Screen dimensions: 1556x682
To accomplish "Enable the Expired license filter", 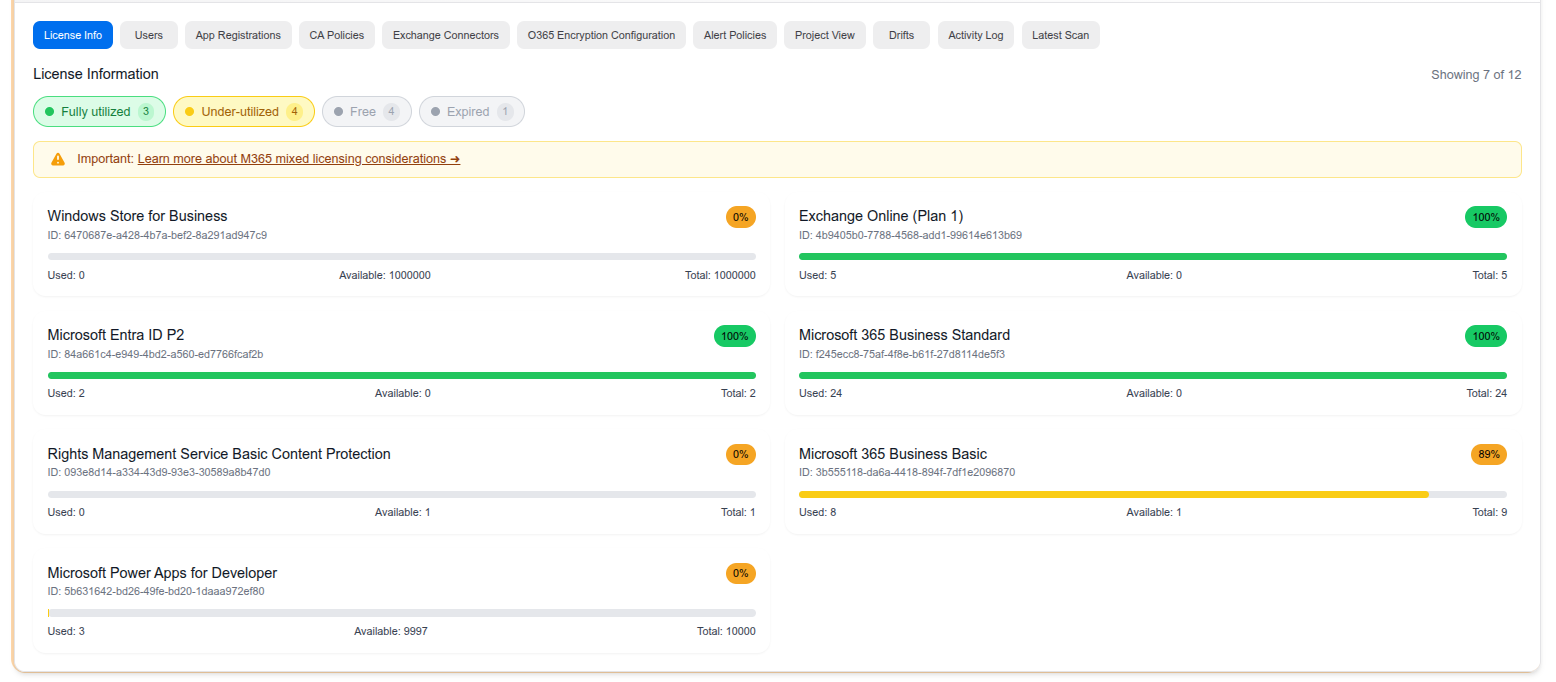I will pyautogui.click(x=471, y=112).
